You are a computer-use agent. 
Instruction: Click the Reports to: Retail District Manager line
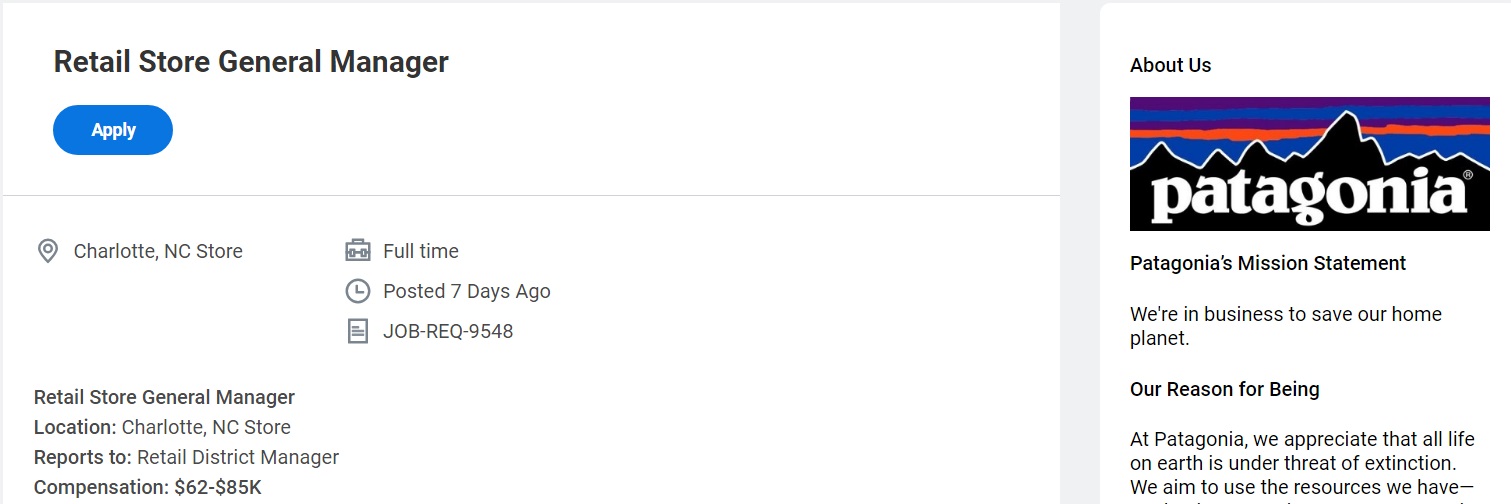(187, 457)
